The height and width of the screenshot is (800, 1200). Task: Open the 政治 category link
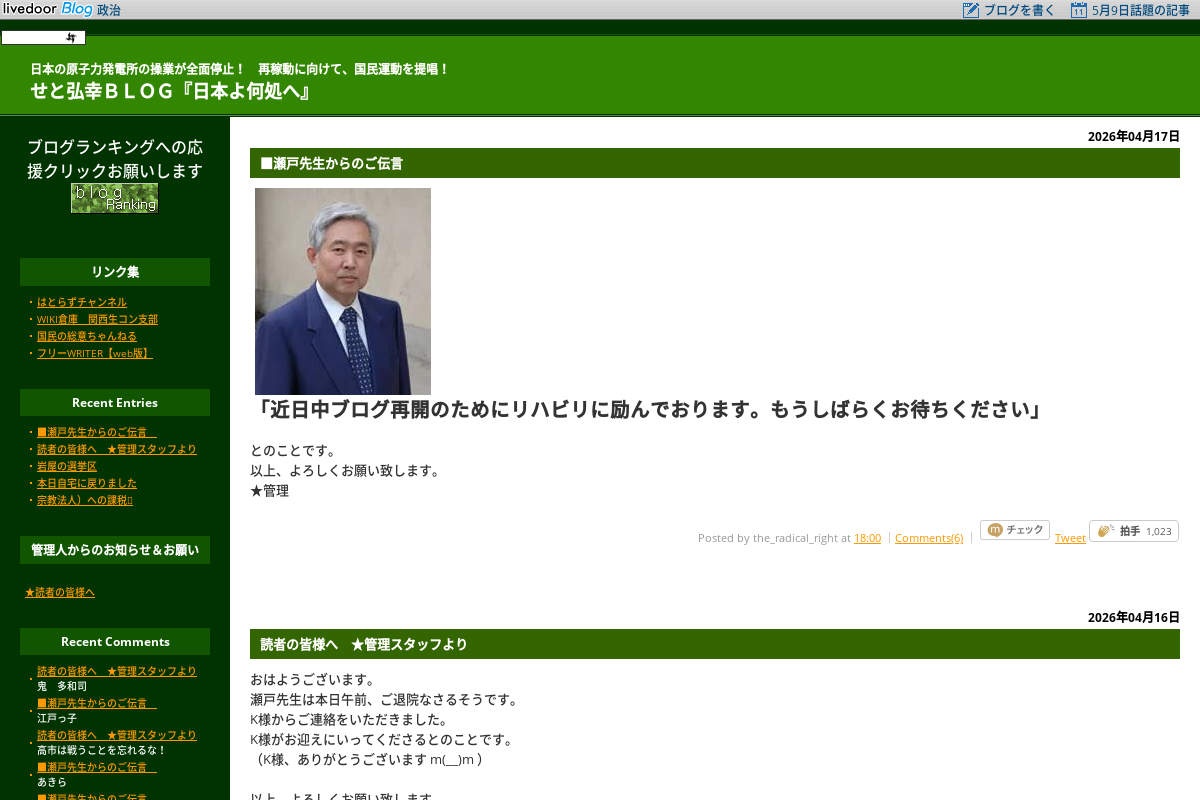click(108, 10)
